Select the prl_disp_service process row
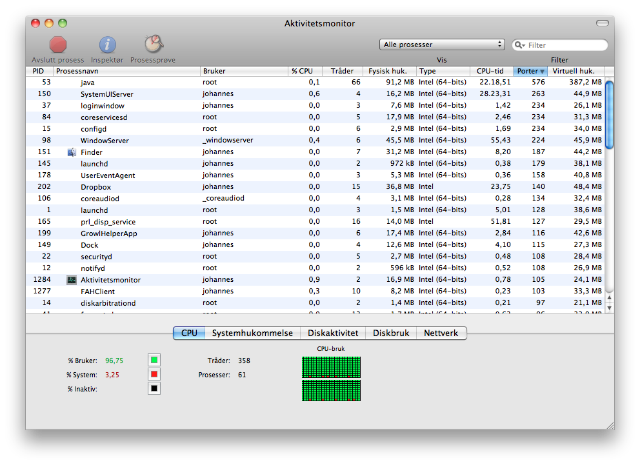Image resolution: width=639 pixels, height=464 pixels. coord(316,222)
